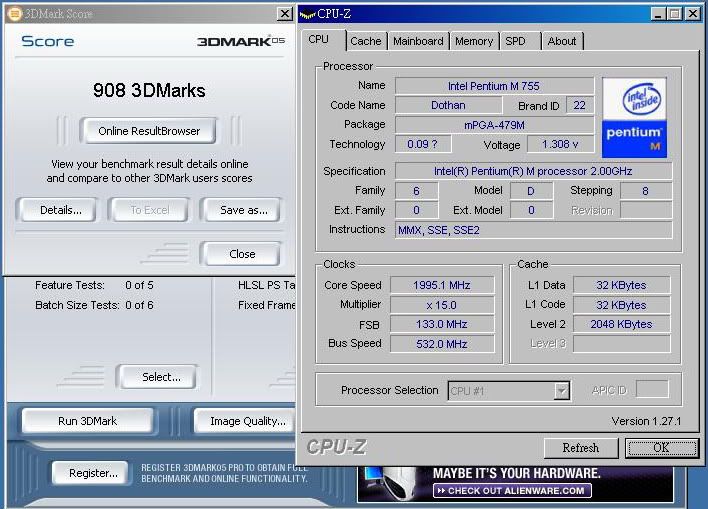Click the L1 Code value 32 KBytes
Screen dimensions: 708x509
click(621, 305)
